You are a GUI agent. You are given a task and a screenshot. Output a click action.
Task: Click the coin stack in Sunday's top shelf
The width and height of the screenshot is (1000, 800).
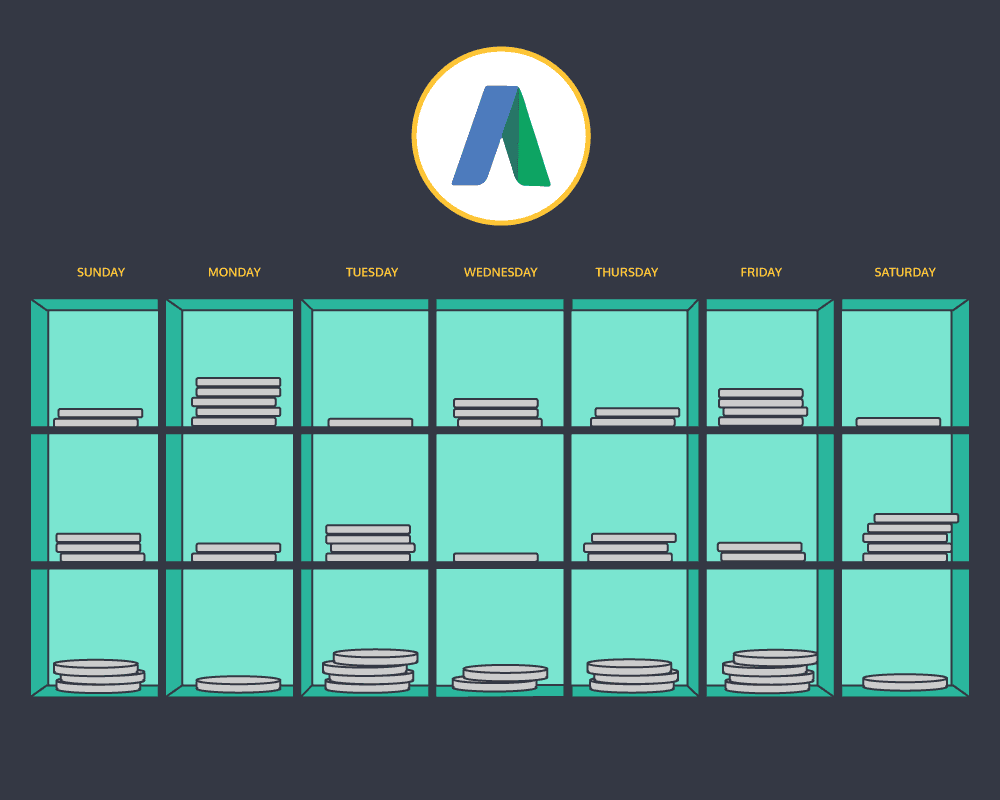pos(98,418)
